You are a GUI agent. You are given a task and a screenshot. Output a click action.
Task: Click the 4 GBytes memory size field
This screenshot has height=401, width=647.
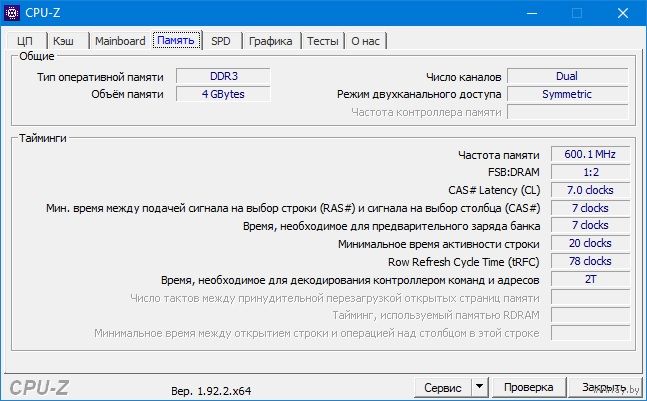tap(223, 94)
